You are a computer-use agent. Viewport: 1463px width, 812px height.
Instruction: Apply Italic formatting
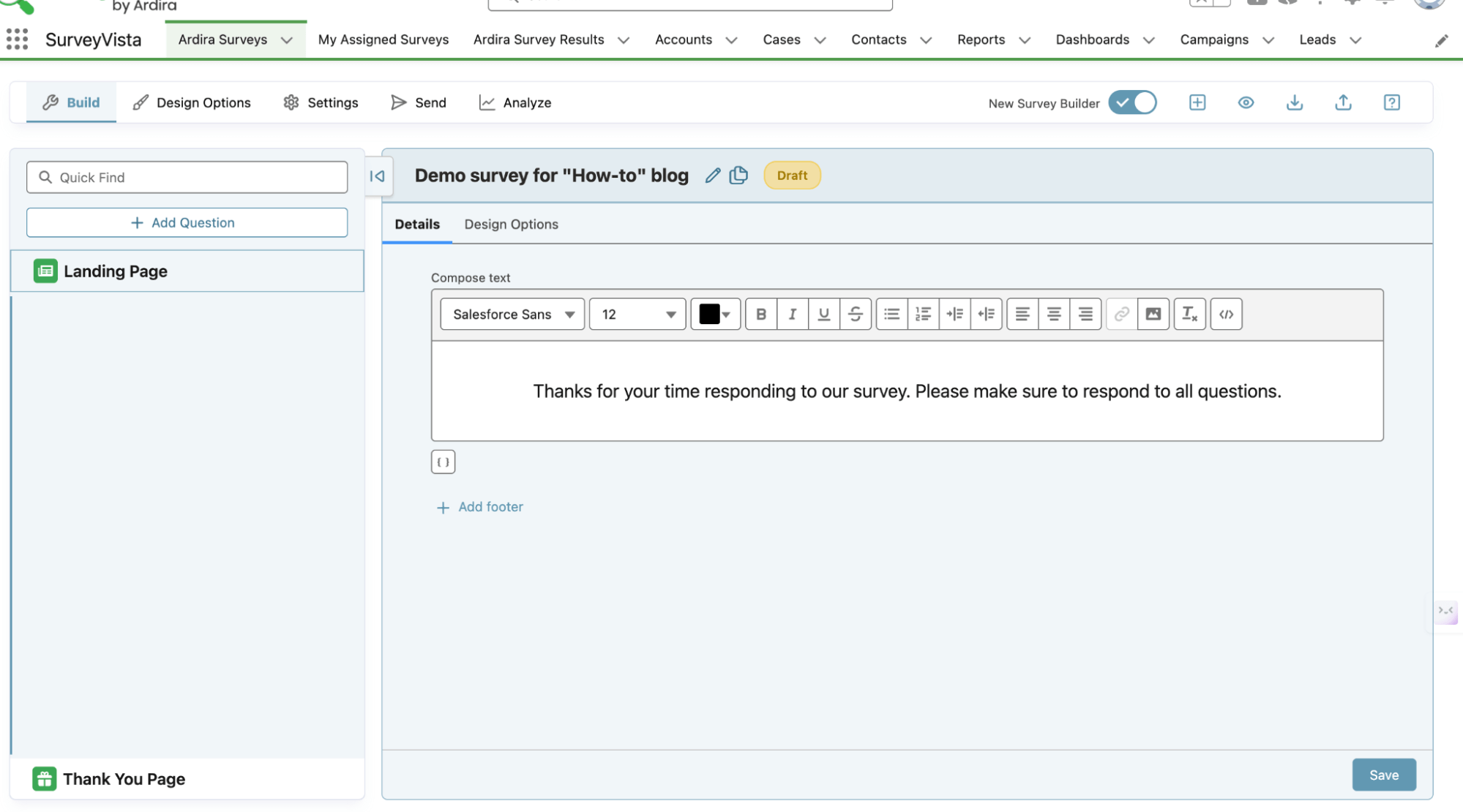pyautogui.click(x=793, y=314)
